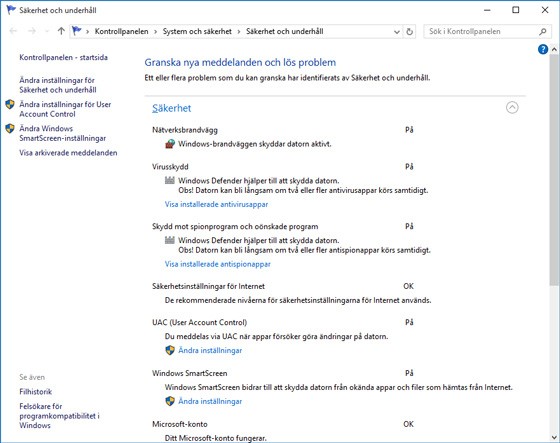
Task: Click the scrollbar up arrow
Action: click(554, 49)
